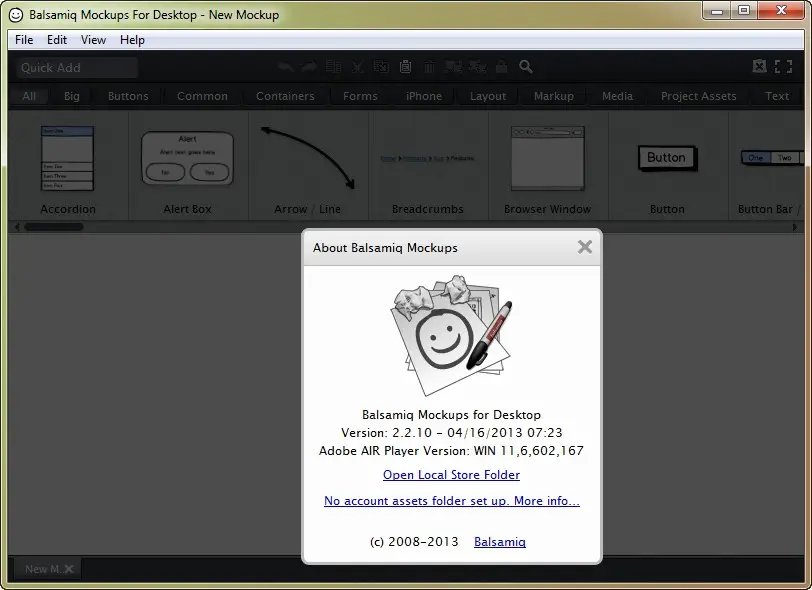
Task: Click the library right scroll arrow
Action: click(795, 226)
